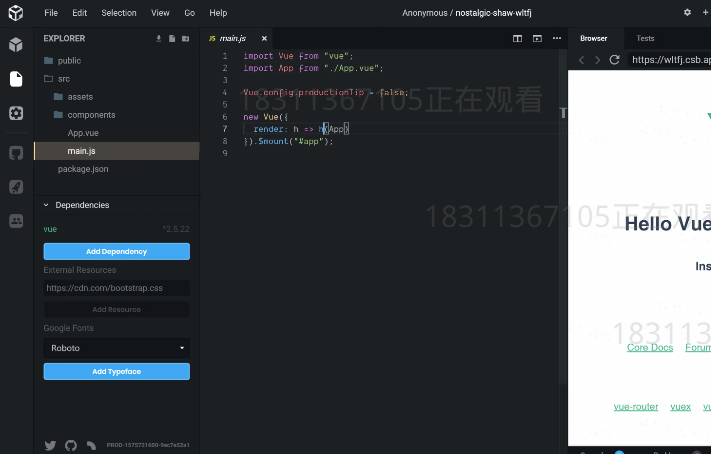Open the Twitter link icon
Viewport: 711px width, 454px height.
pyautogui.click(x=50, y=445)
